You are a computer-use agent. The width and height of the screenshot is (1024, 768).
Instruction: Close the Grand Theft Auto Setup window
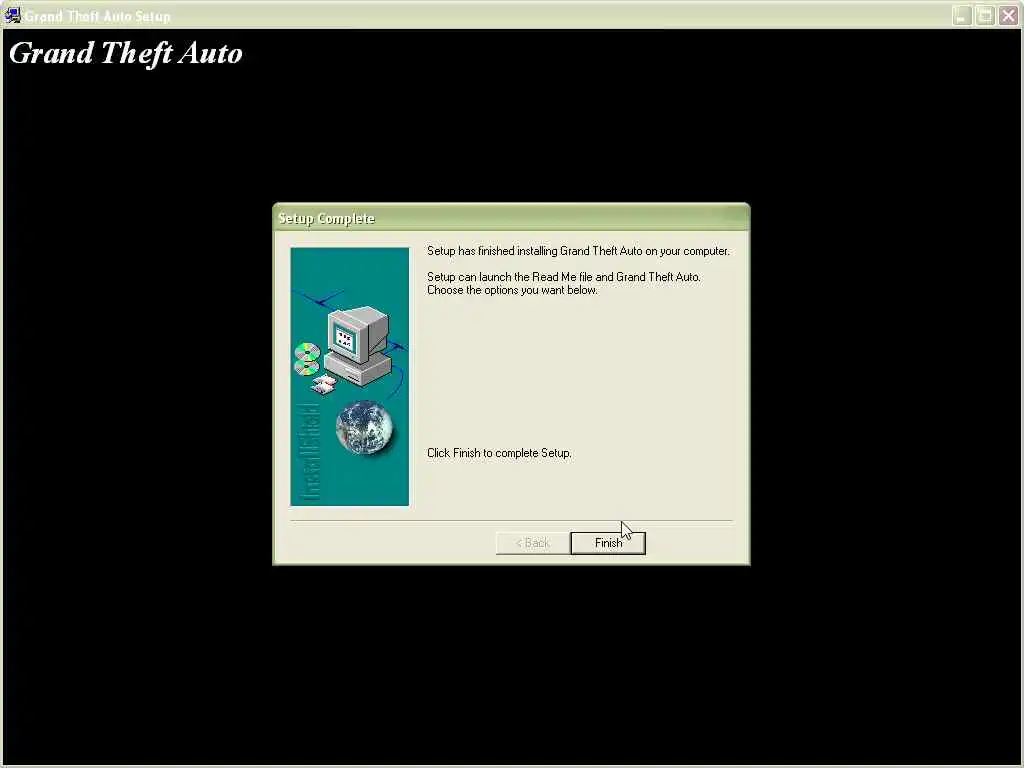point(1008,16)
